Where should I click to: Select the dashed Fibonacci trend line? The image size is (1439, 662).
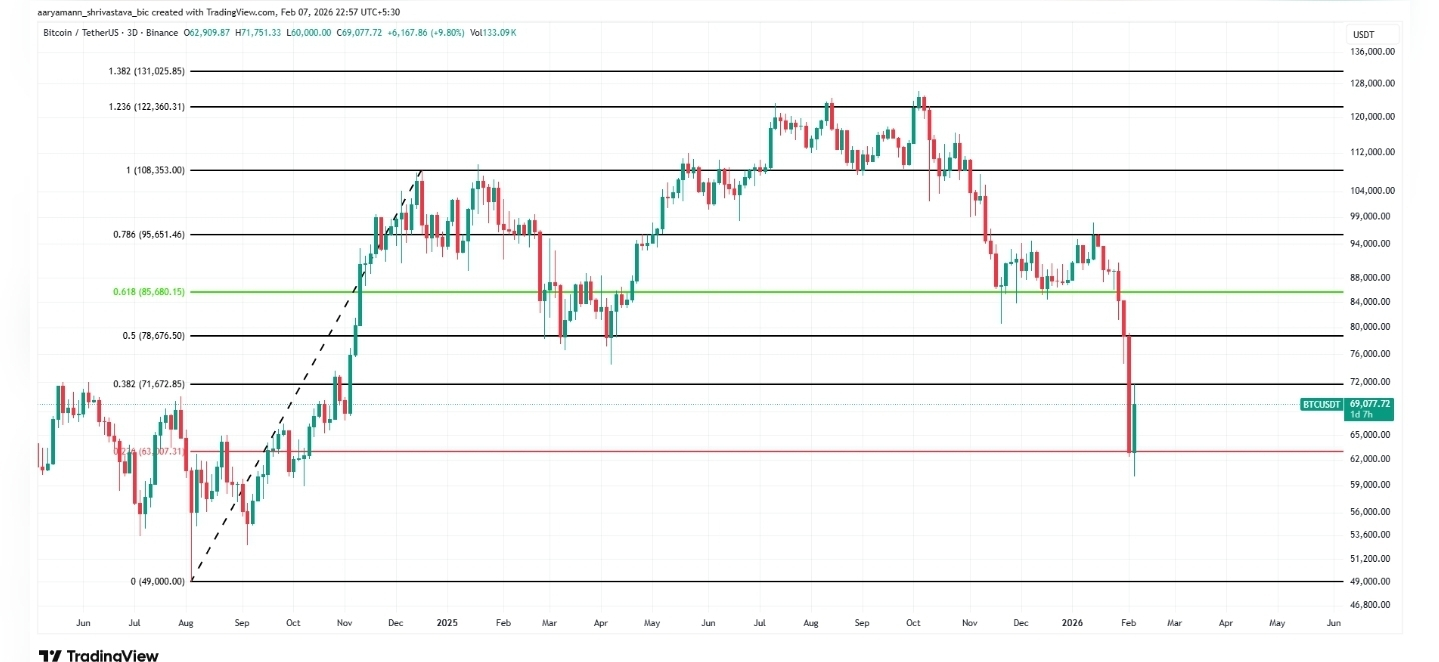coord(306,376)
